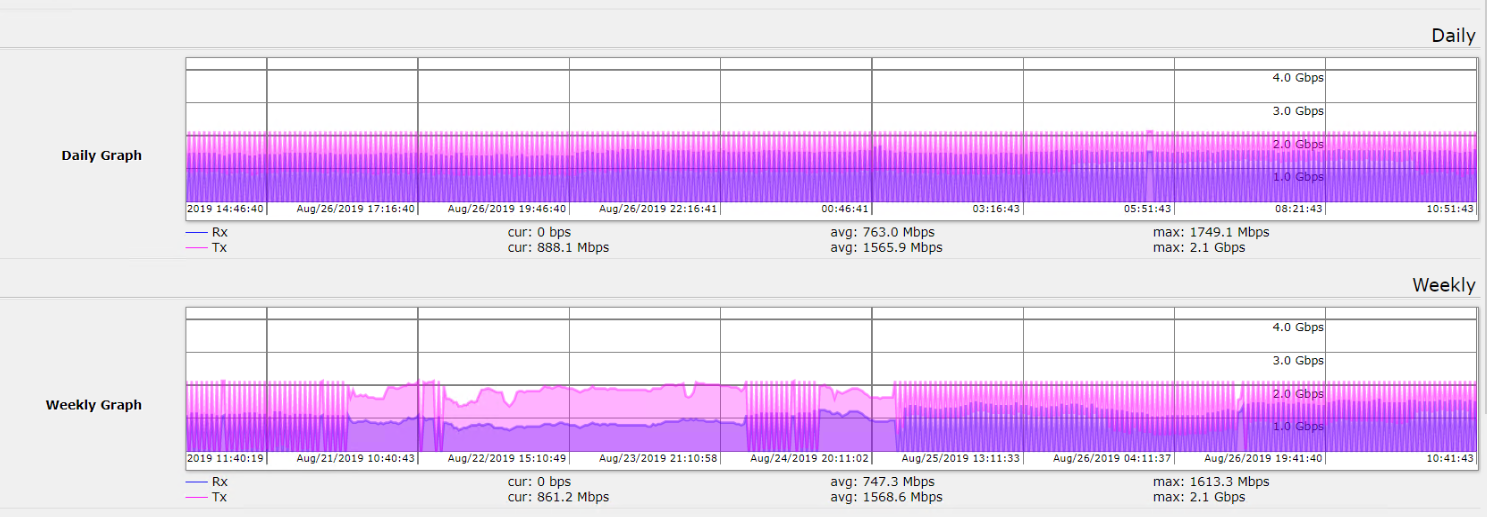
Task: Click '08:21:43' time label on Daily graph
Action: [1298, 209]
